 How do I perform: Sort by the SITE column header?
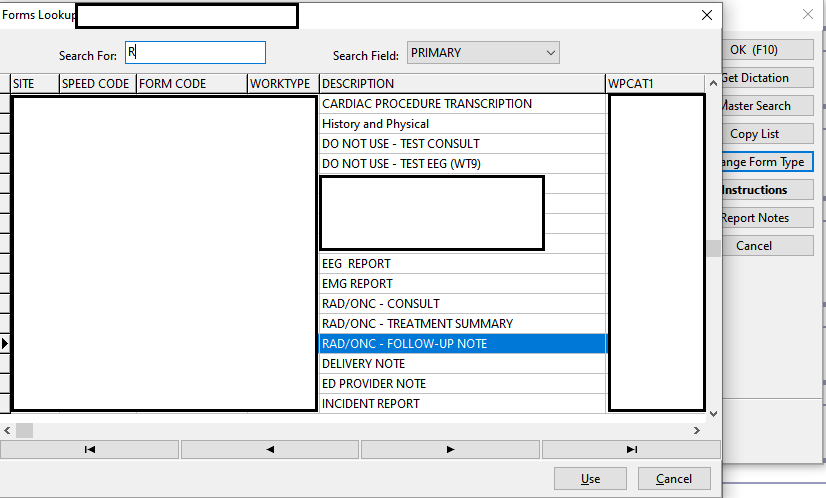[x=35, y=84]
